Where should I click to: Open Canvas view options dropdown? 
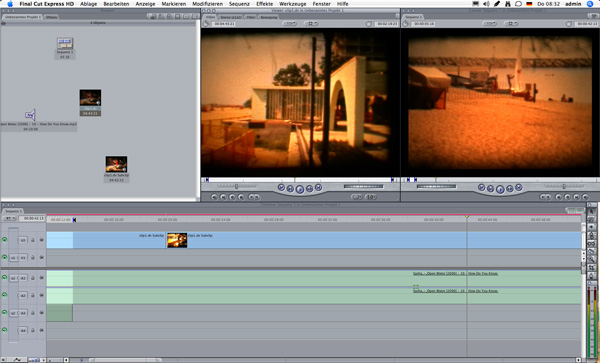tap(510, 24)
